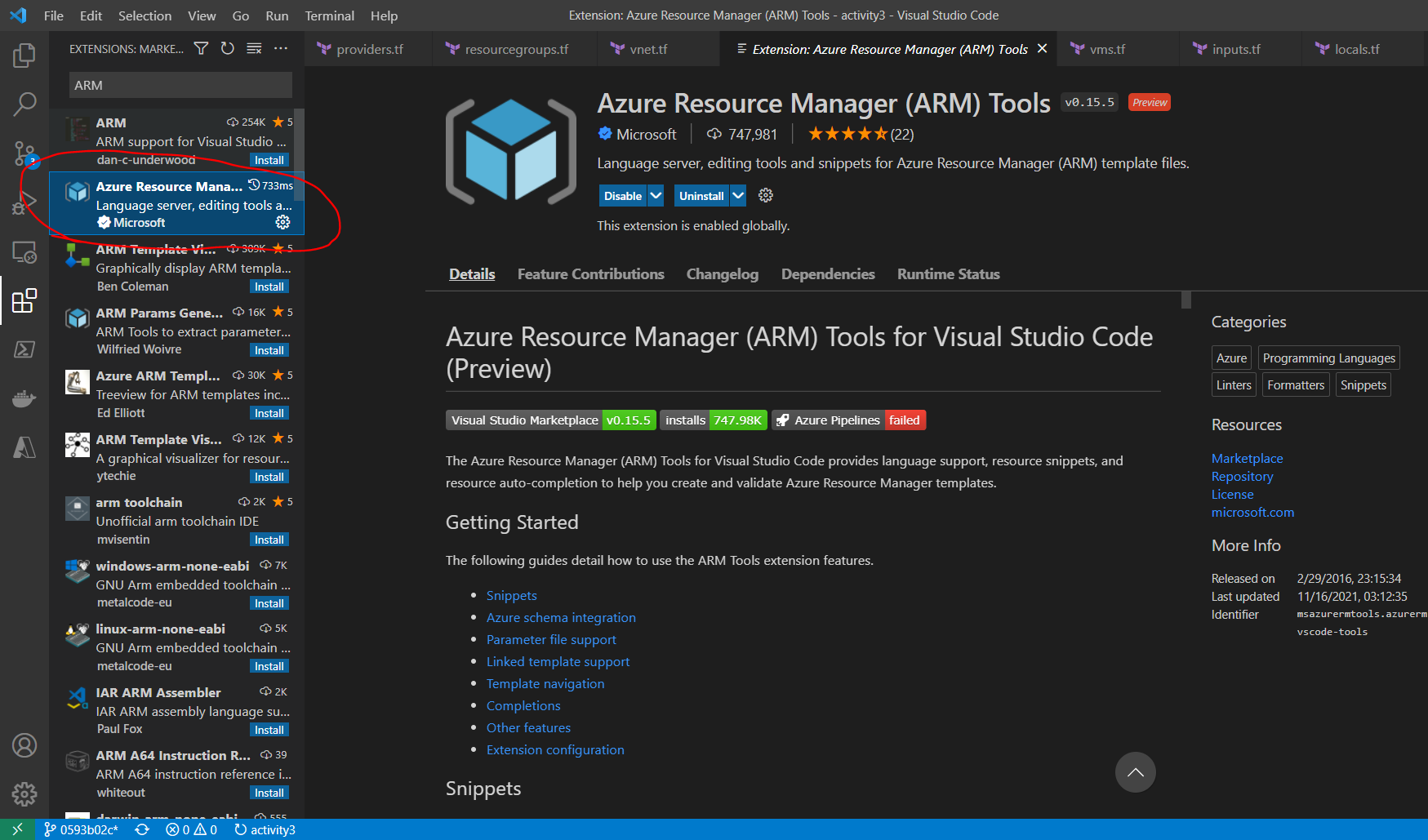
Task: Switch to the Changelog tab
Action: coord(722,273)
